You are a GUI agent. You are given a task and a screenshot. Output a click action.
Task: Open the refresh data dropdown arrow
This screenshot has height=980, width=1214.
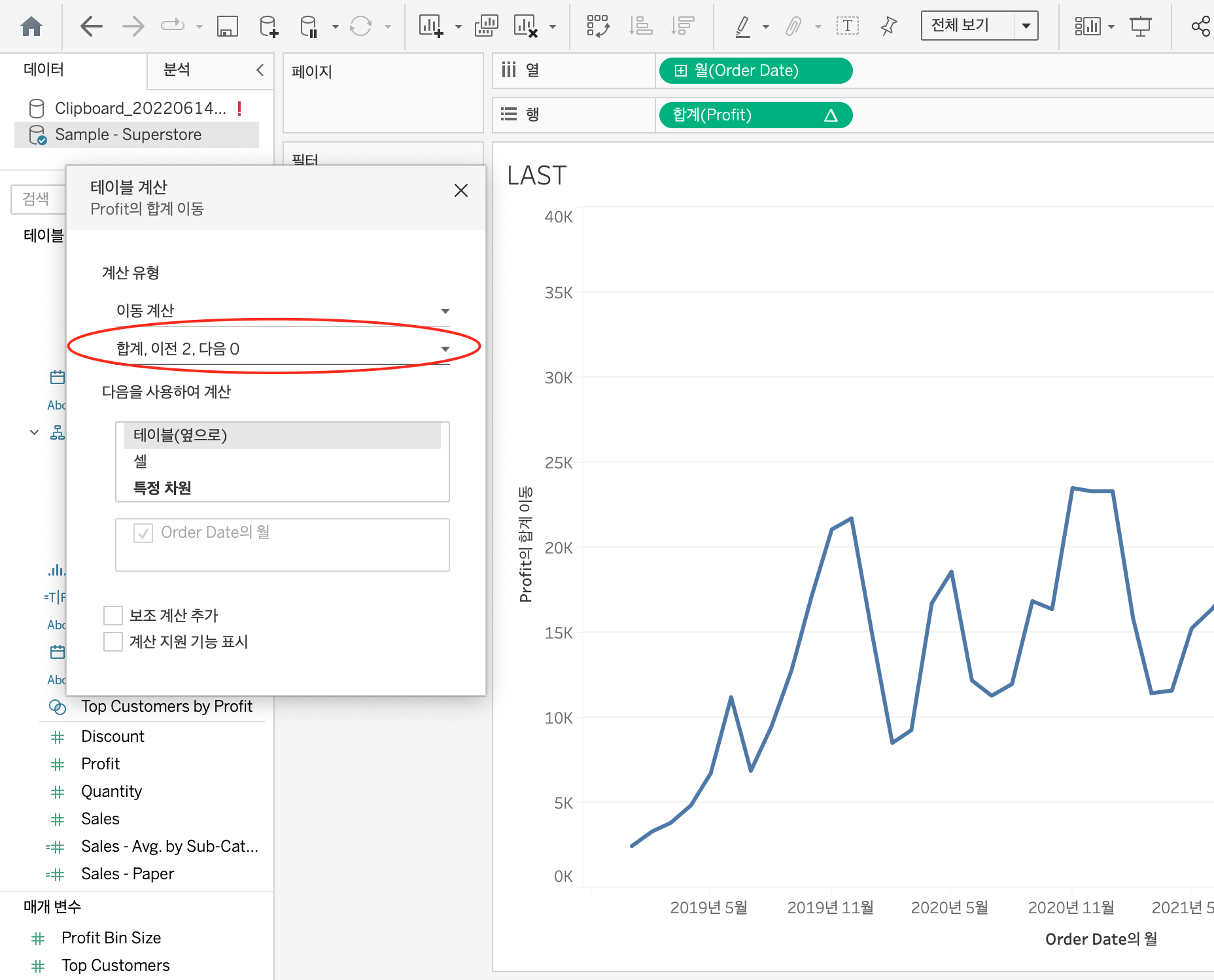388,27
